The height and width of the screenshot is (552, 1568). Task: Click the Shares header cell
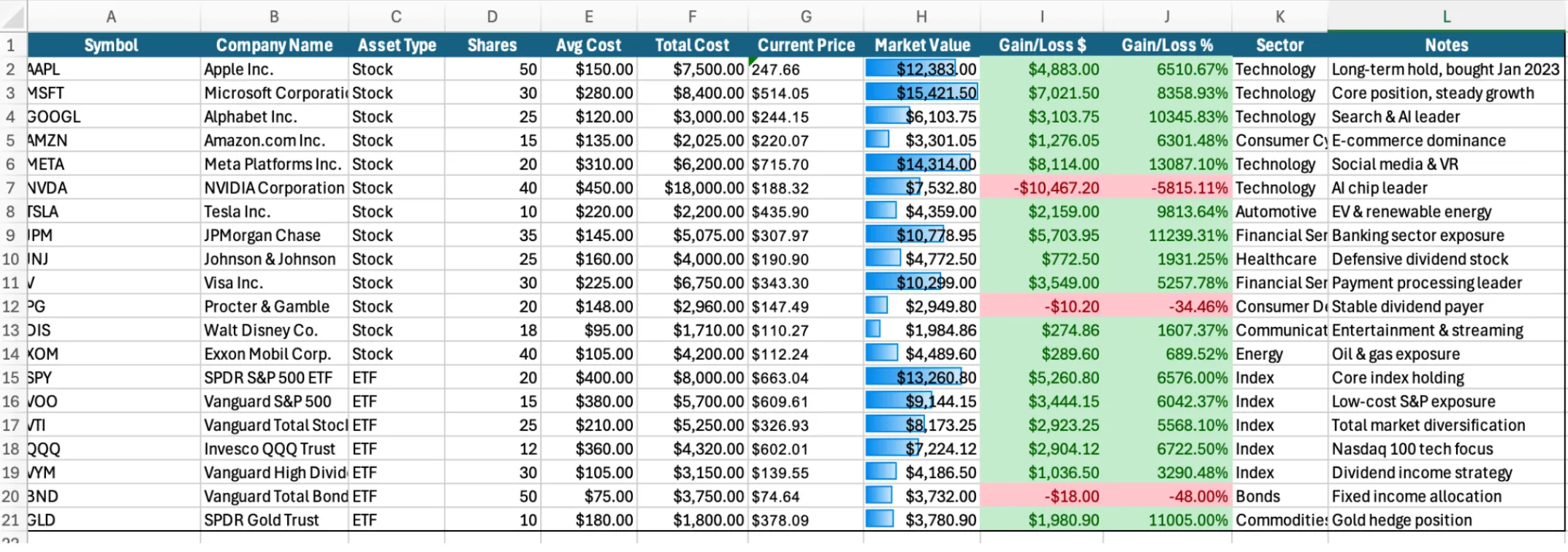(x=492, y=45)
